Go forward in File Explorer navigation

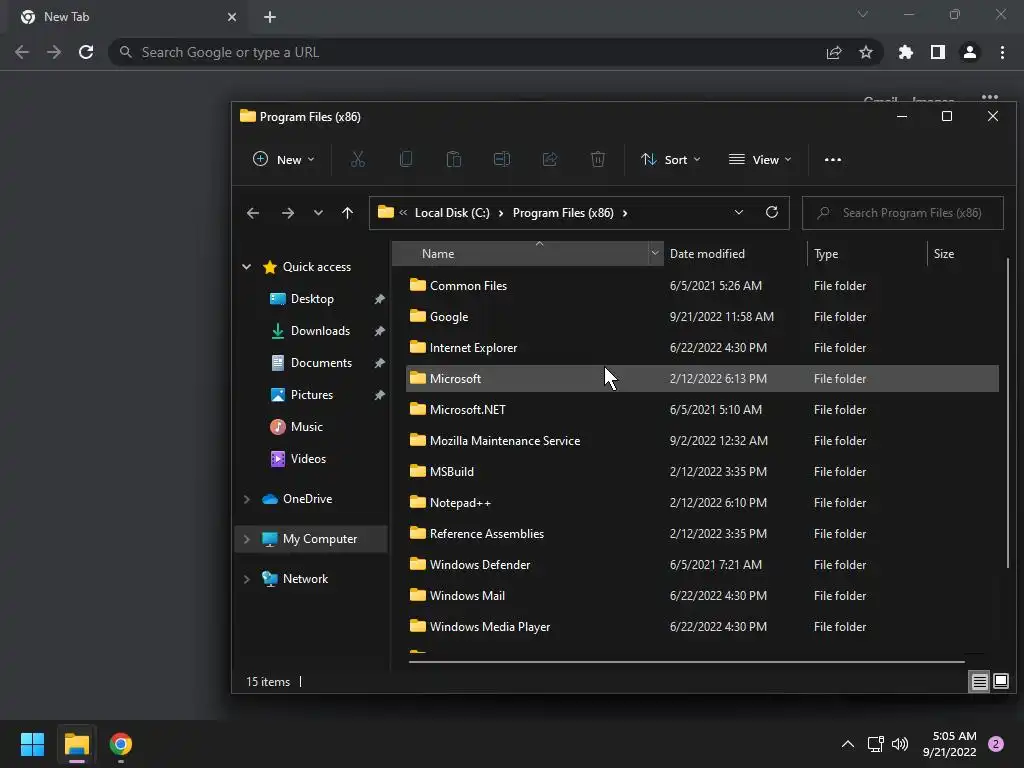(x=287, y=213)
